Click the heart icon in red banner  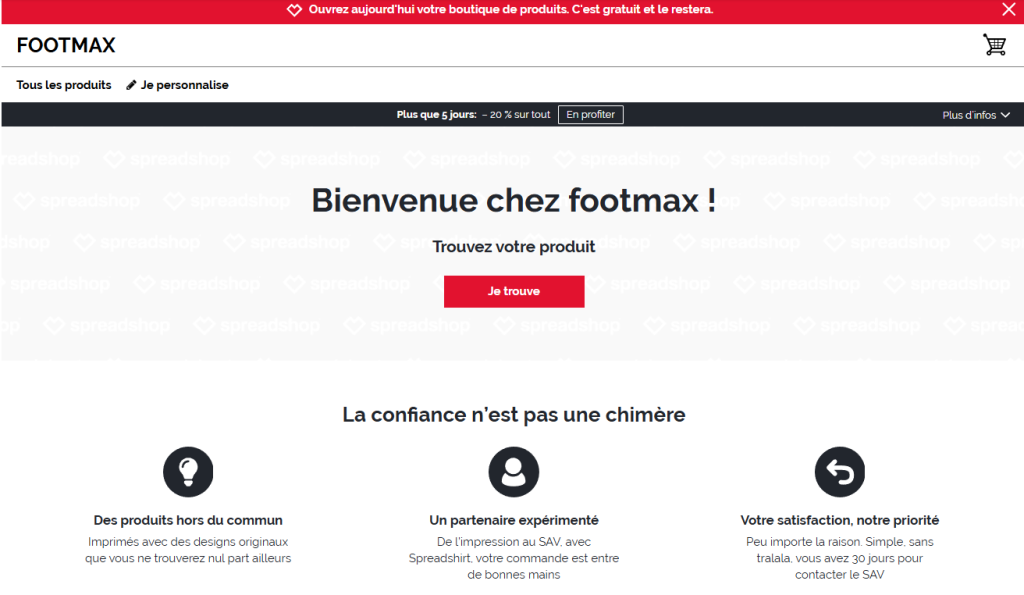[x=295, y=10]
